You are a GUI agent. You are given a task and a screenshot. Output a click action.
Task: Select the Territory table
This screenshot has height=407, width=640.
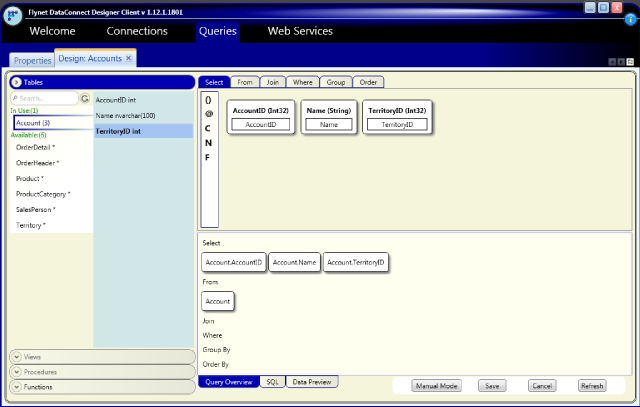(x=31, y=225)
